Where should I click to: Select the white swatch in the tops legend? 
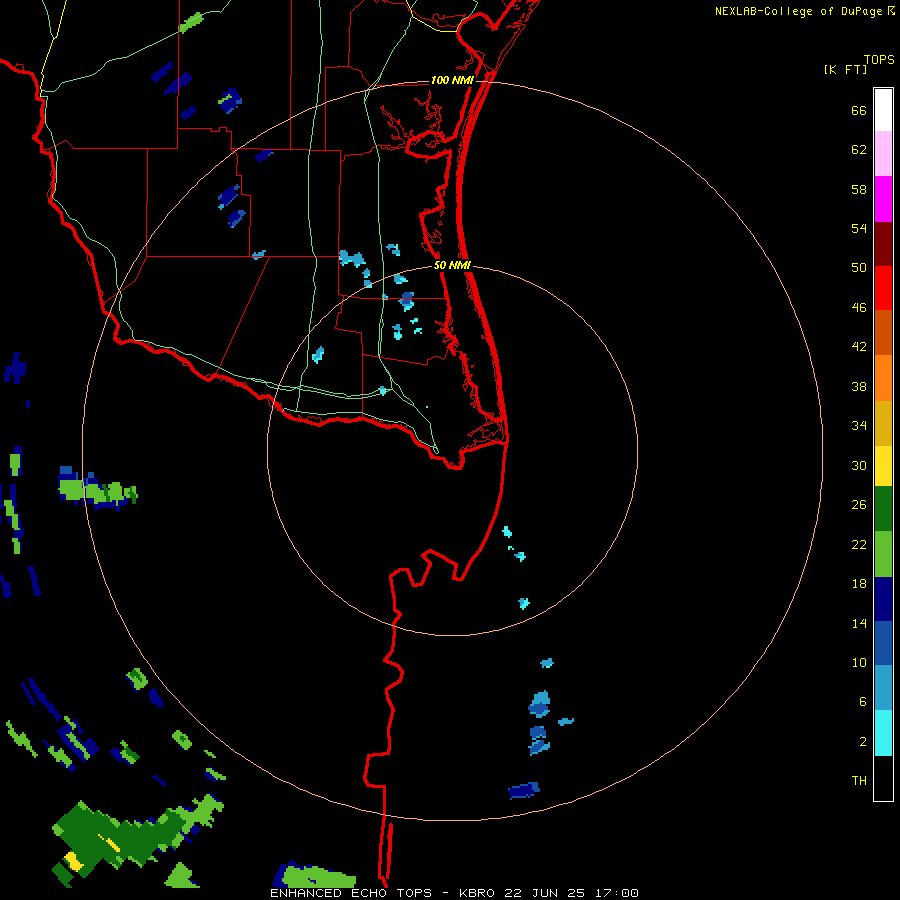click(x=883, y=110)
